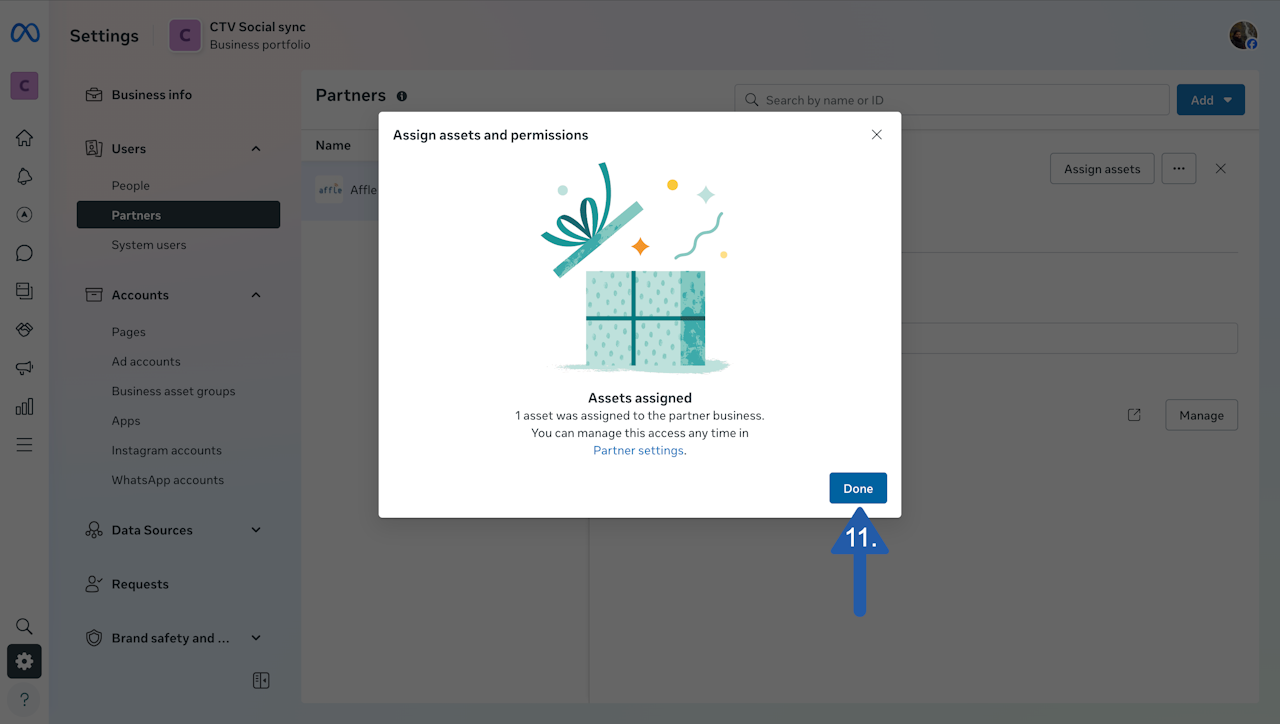Select Partners in the sidebar

pyautogui.click(x=178, y=215)
